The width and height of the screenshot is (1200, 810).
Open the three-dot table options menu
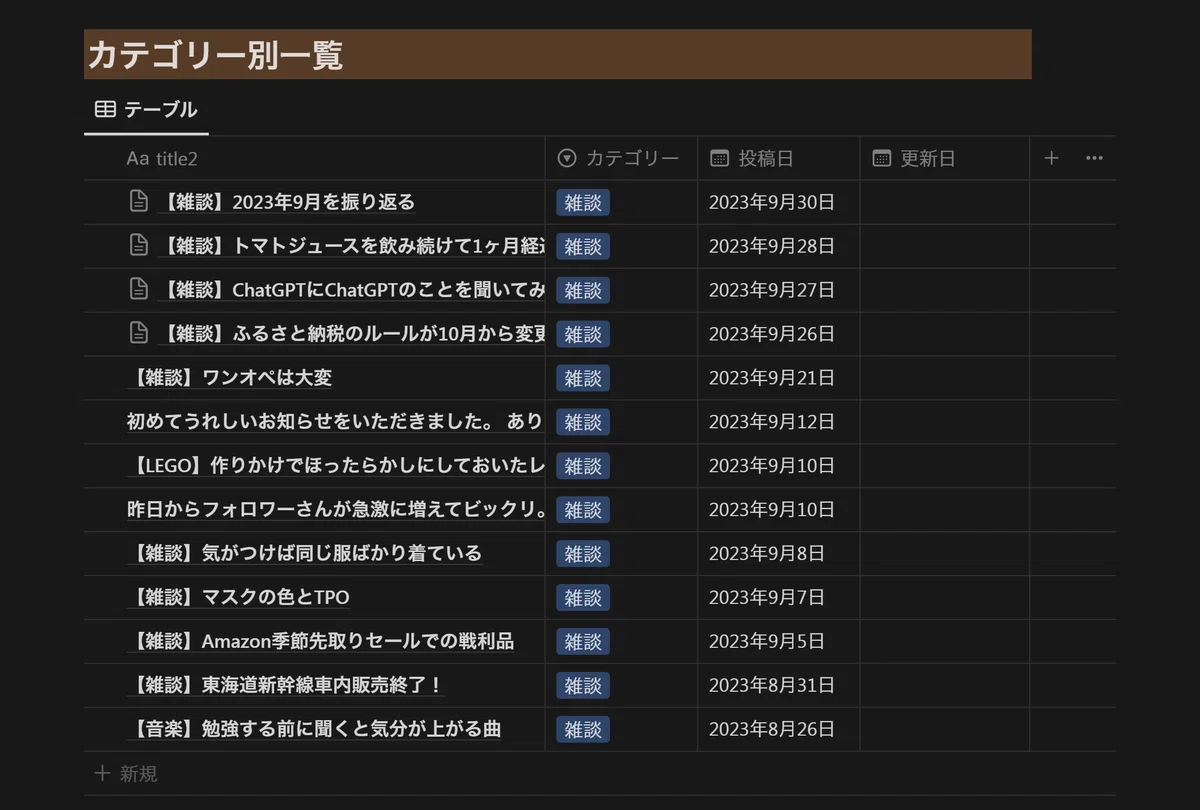coord(1094,158)
